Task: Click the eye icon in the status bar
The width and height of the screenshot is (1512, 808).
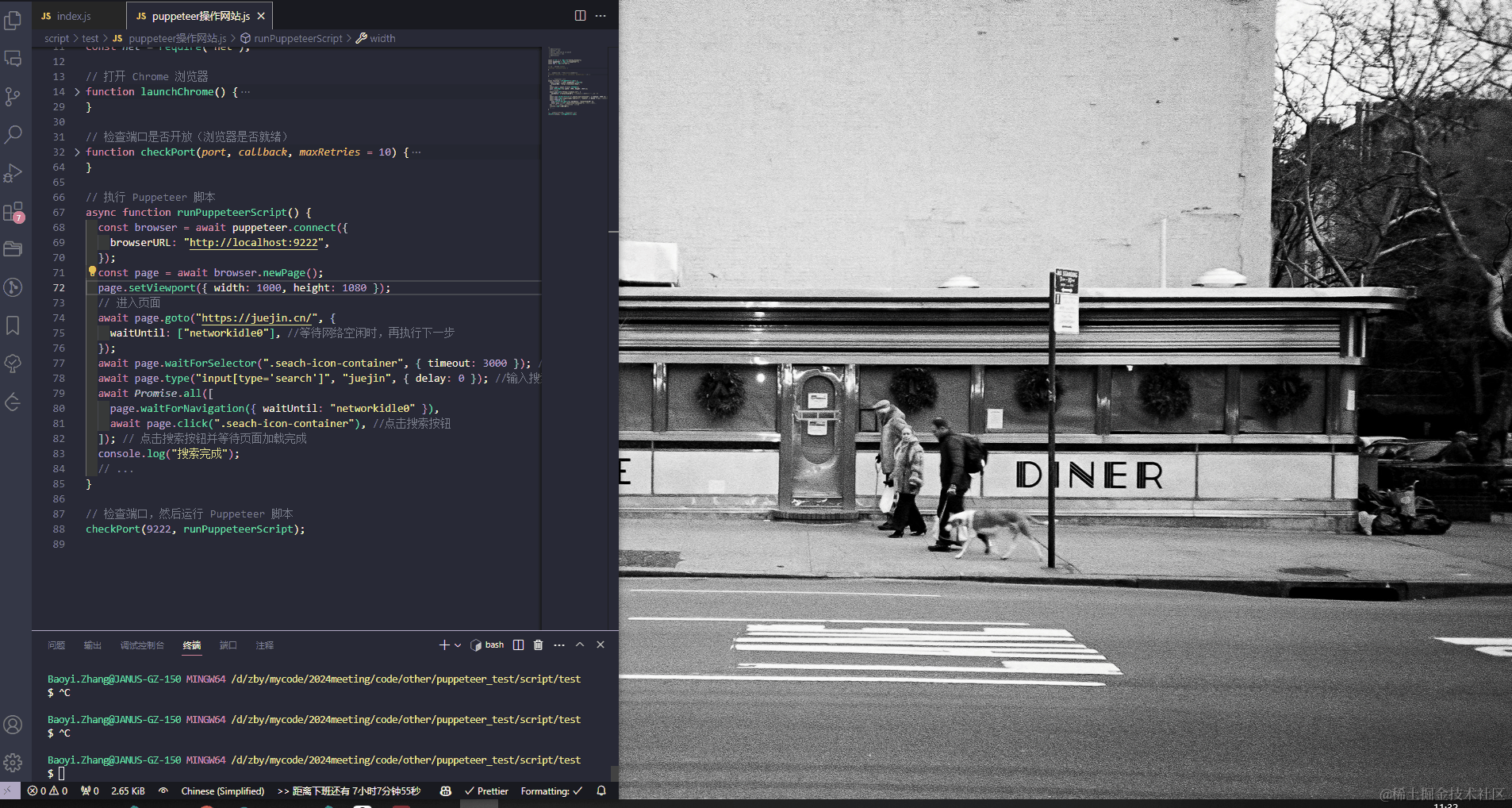Action: [163, 791]
